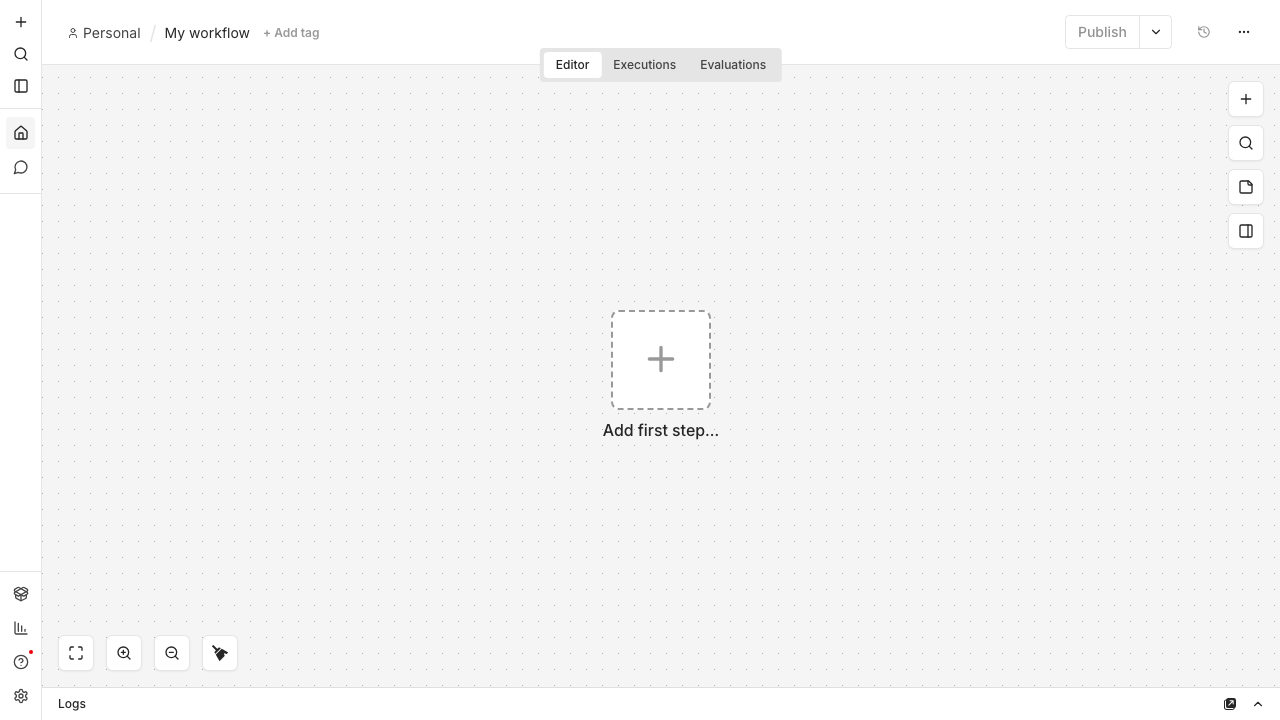
Task: Click the Add first step... label
Action: 661,430
